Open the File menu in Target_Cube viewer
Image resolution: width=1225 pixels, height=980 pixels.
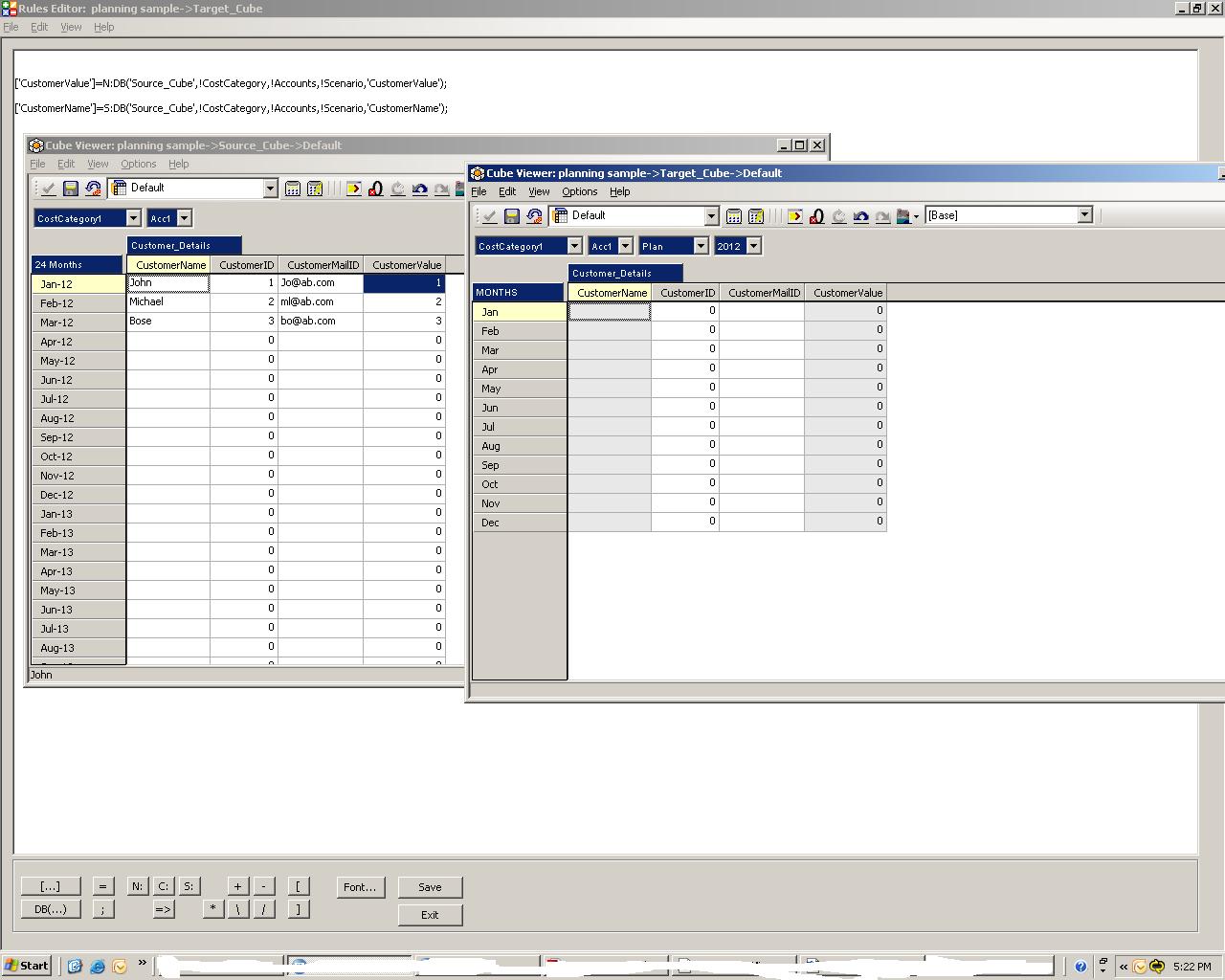click(x=479, y=191)
